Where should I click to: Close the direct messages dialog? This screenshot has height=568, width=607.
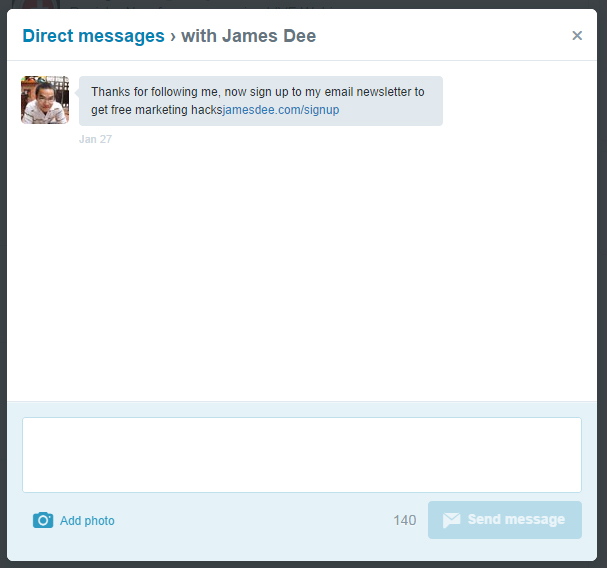(577, 36)
